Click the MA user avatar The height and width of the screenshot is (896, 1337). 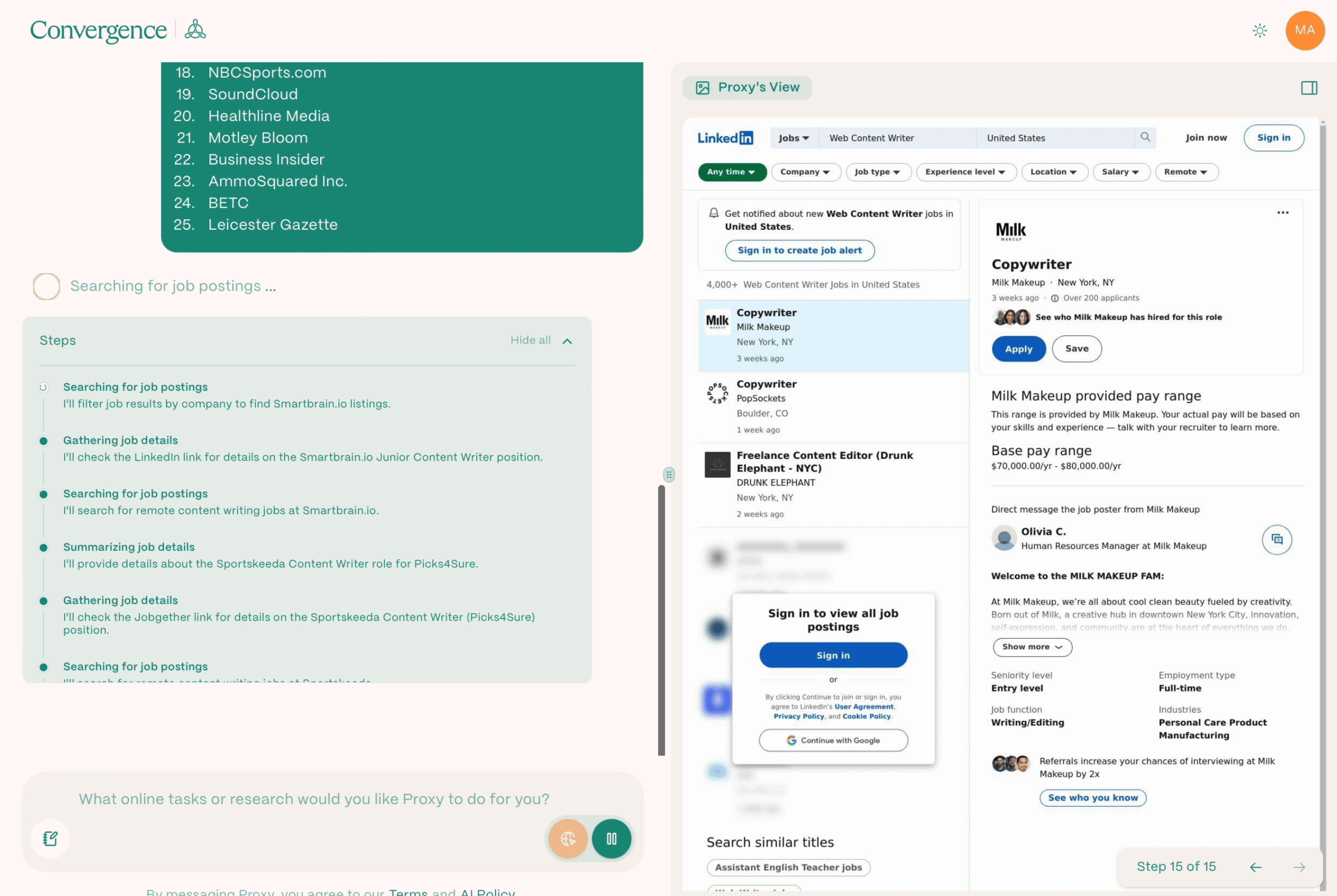tap(1305, 30)
